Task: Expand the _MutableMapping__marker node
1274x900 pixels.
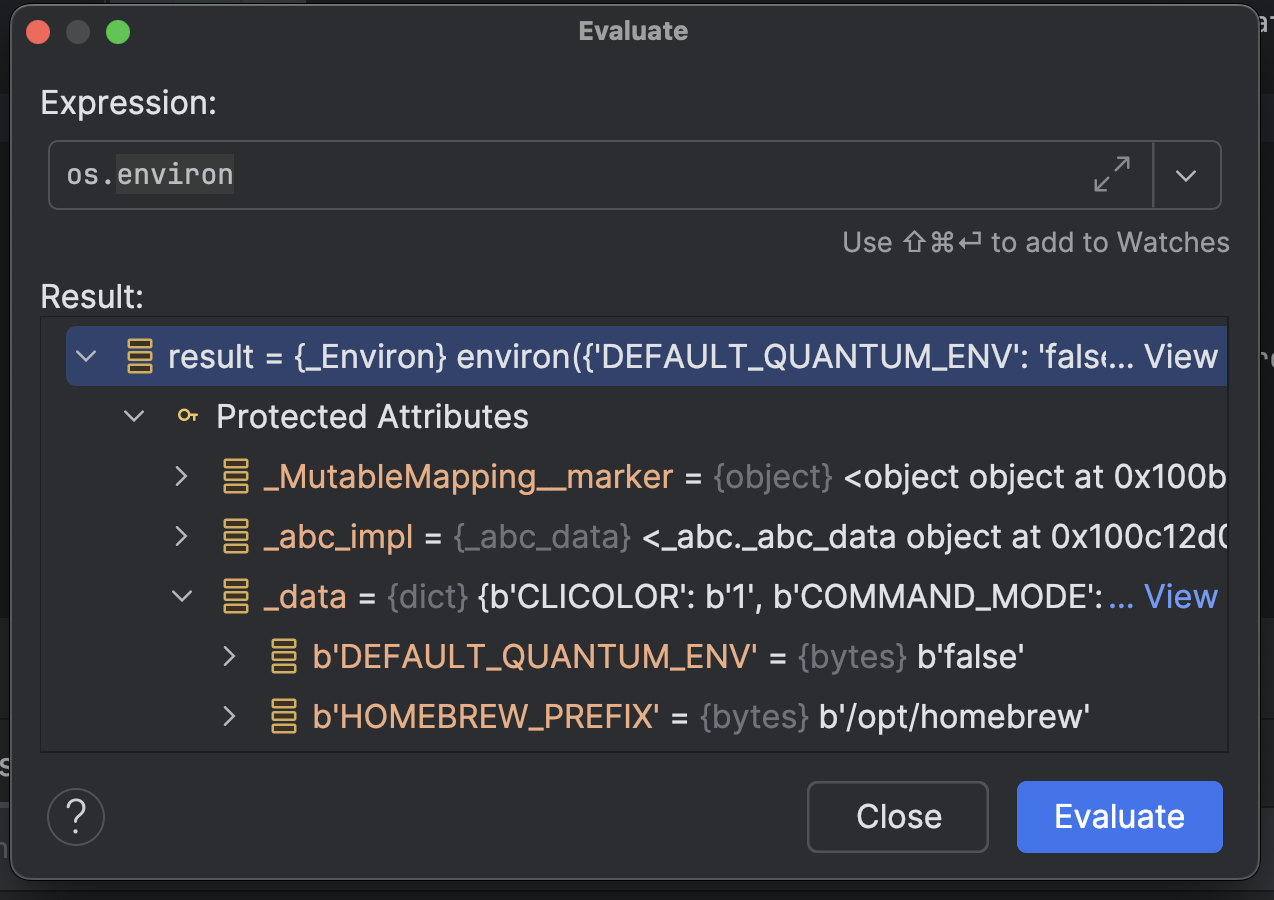Action: click(181, 476)
